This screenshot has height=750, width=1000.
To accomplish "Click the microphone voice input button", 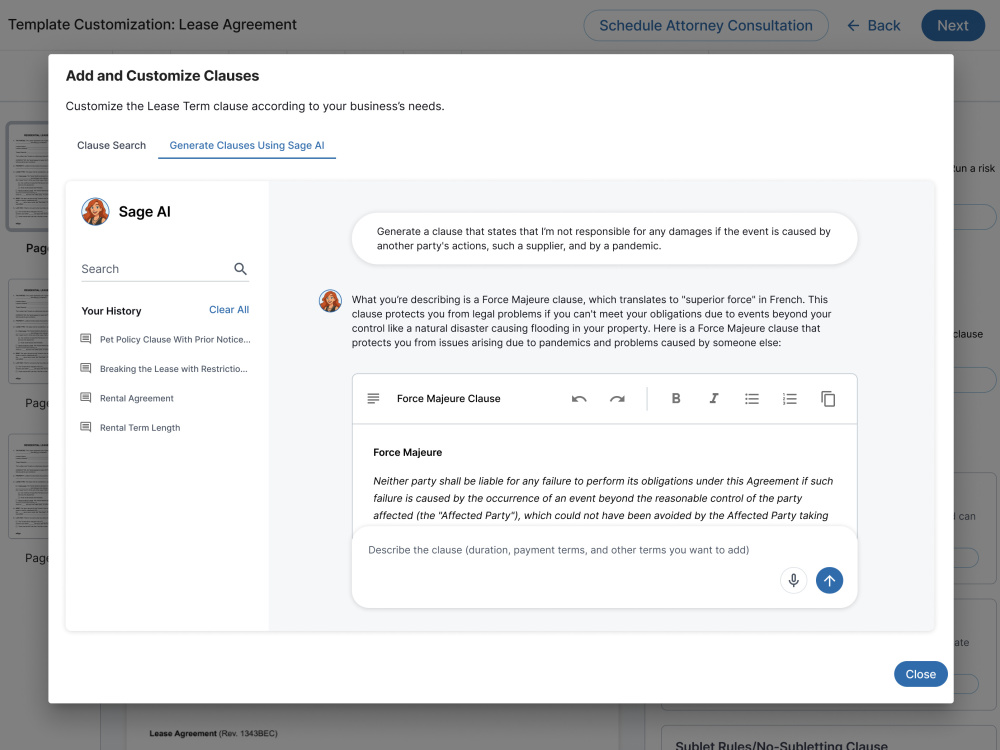I will [793, 580].
